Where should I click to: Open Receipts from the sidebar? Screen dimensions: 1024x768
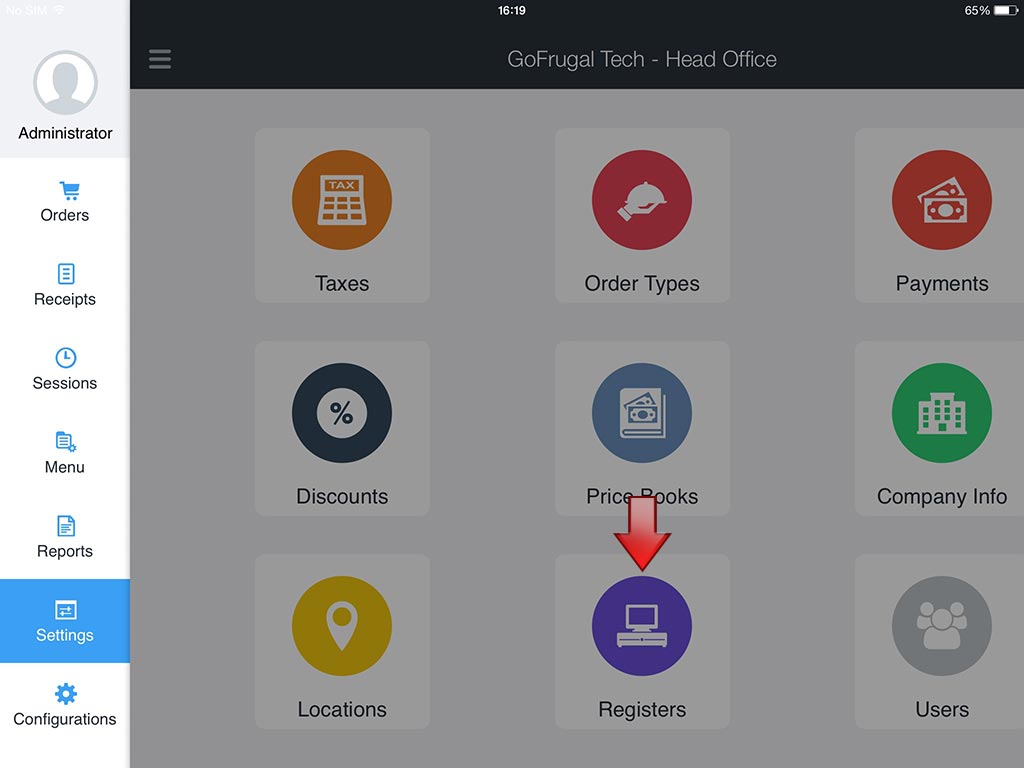point(65,286)
